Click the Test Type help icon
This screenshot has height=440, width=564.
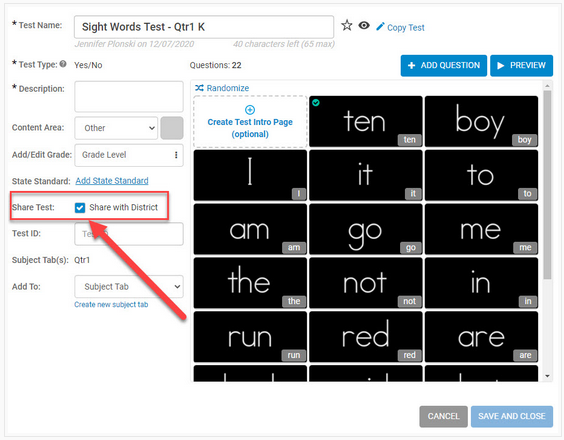tap(63, 64)
